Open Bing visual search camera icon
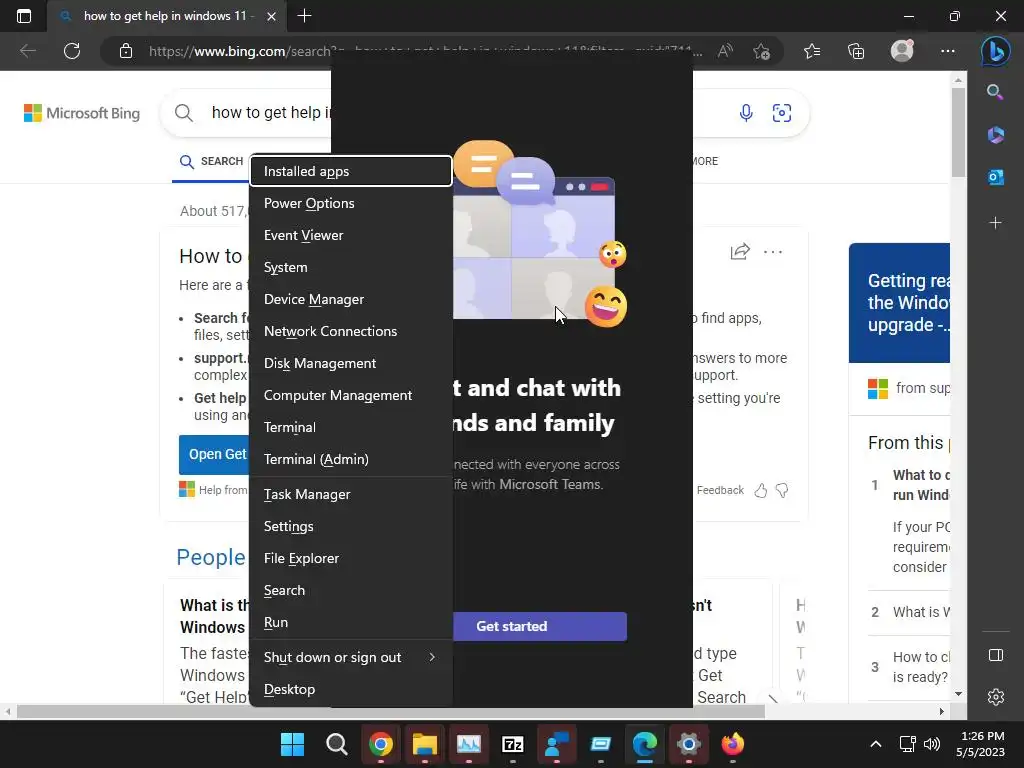This screenshot has width=1024, height=768. [x=782, y=113]
